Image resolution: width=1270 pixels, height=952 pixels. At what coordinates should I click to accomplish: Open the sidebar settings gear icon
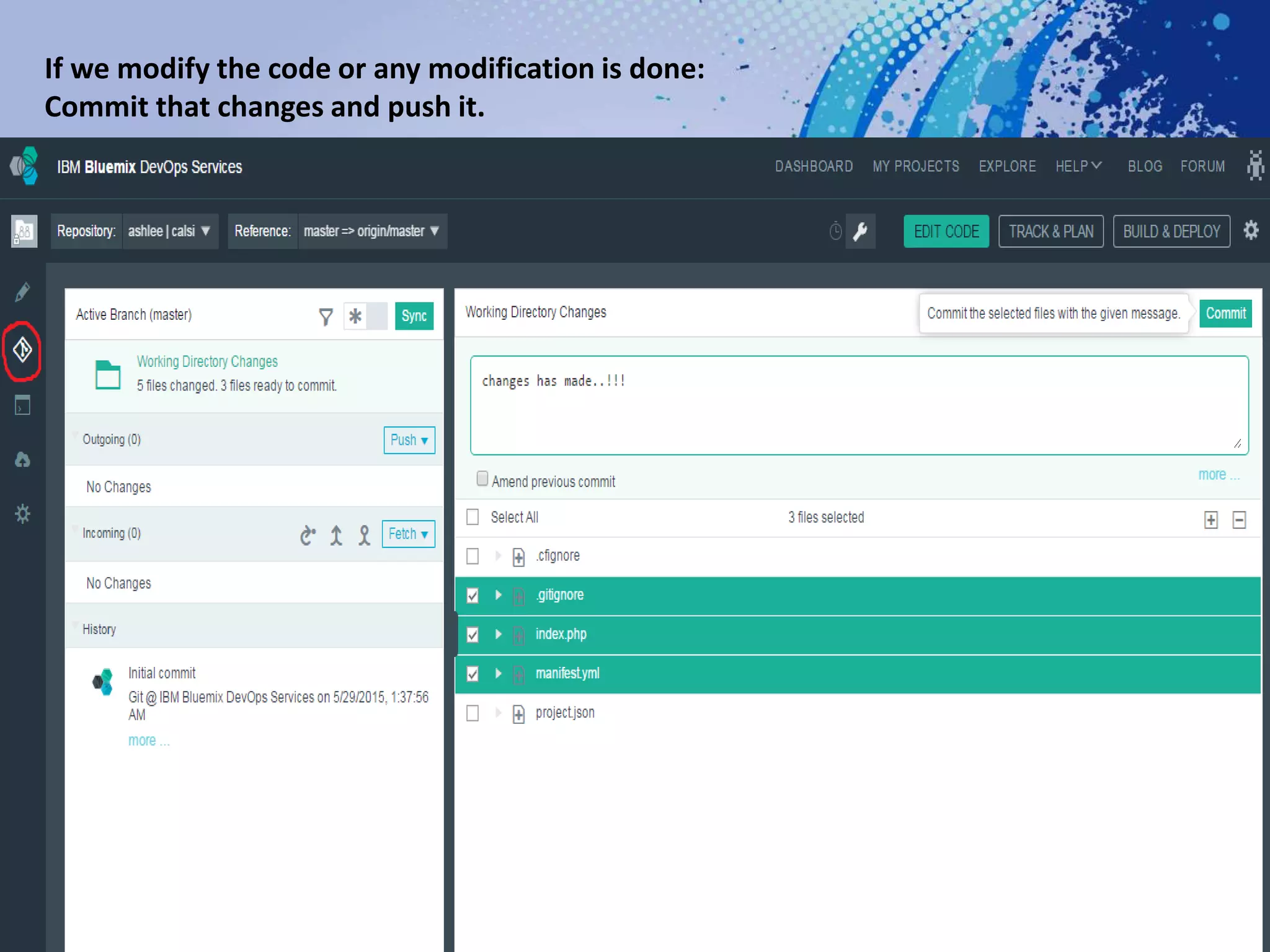coord(22,514)
